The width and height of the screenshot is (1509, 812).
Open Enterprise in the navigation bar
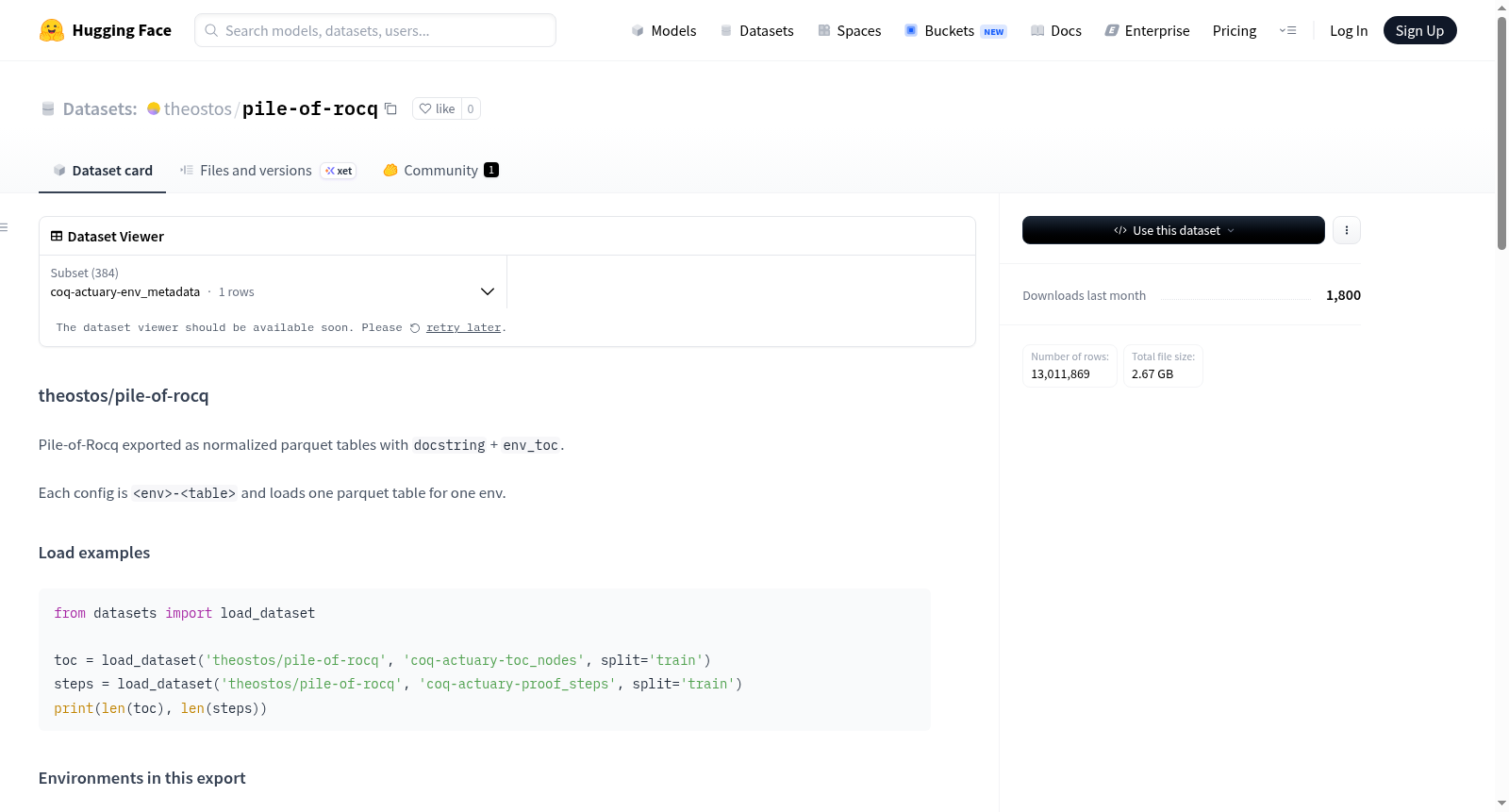tap(1147, 30)
